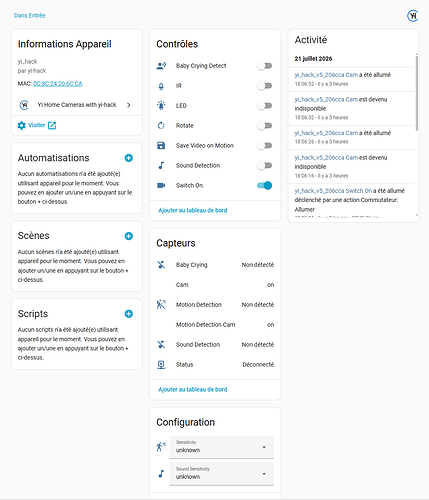Viewport: 429px width, 500px height.
Task: Click the Status sensor icon
Action: 161,365
